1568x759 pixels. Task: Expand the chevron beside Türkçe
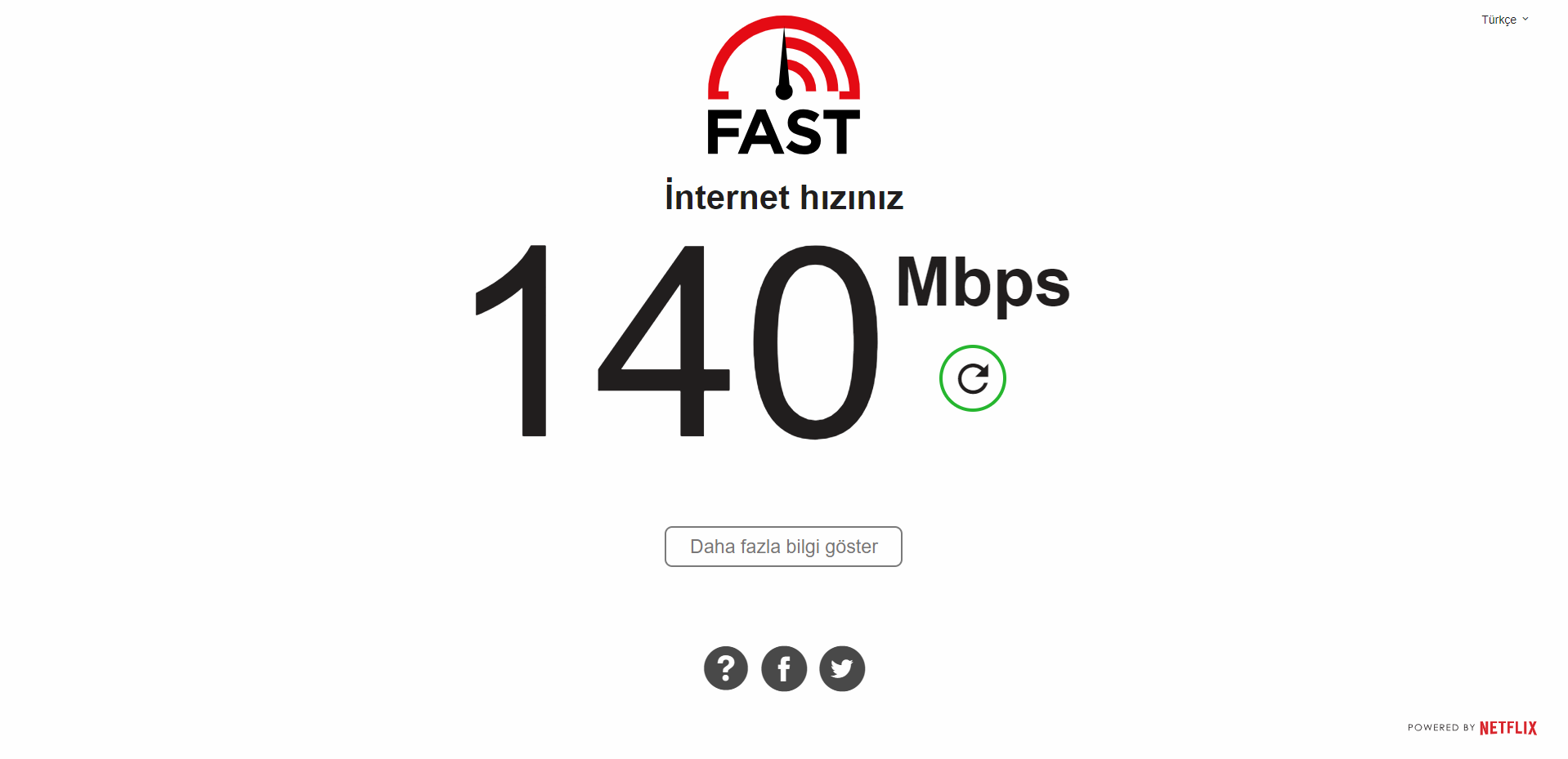tap(1525, 19)
